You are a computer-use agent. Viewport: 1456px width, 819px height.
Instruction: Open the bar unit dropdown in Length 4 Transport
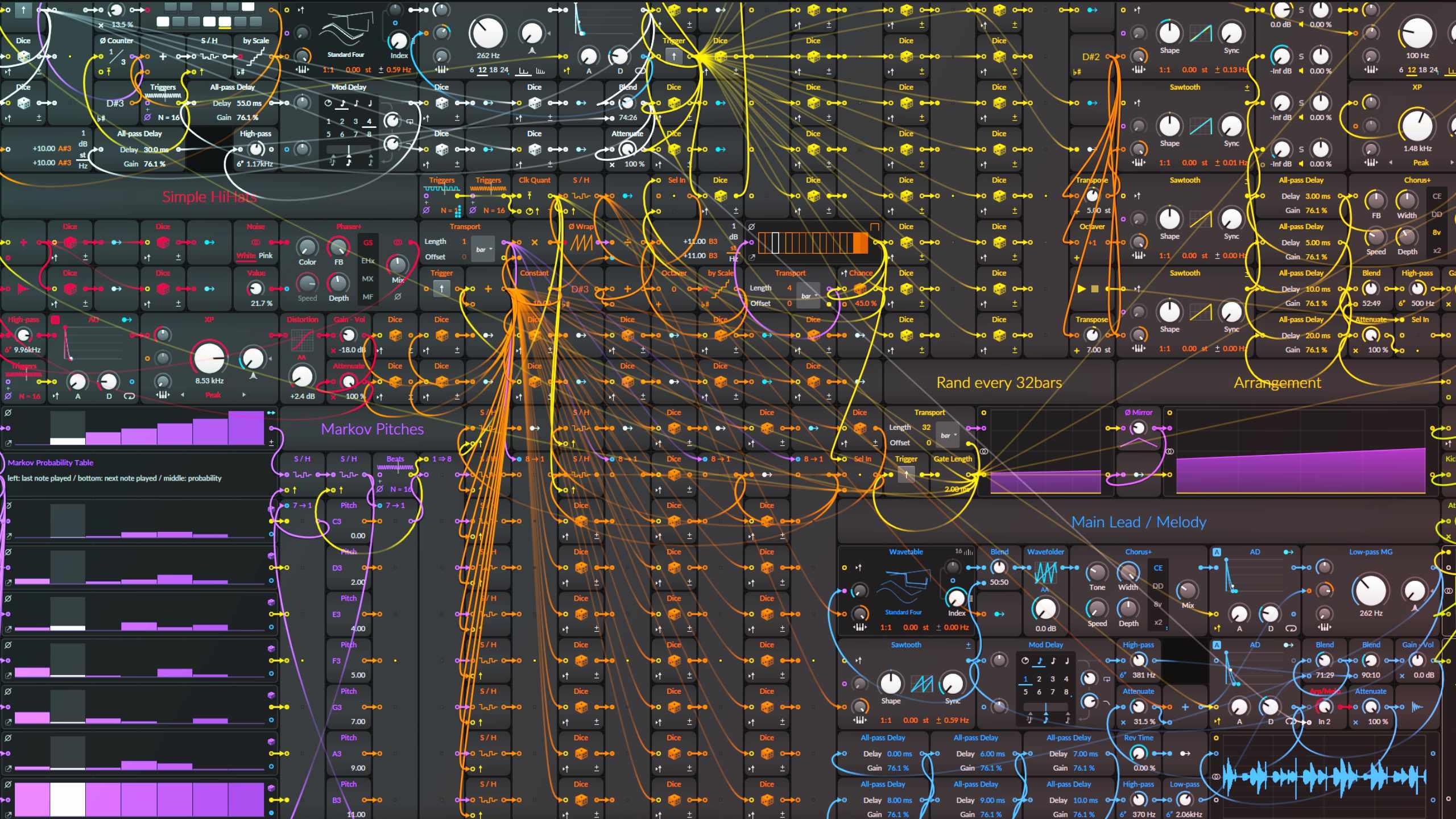809,296
